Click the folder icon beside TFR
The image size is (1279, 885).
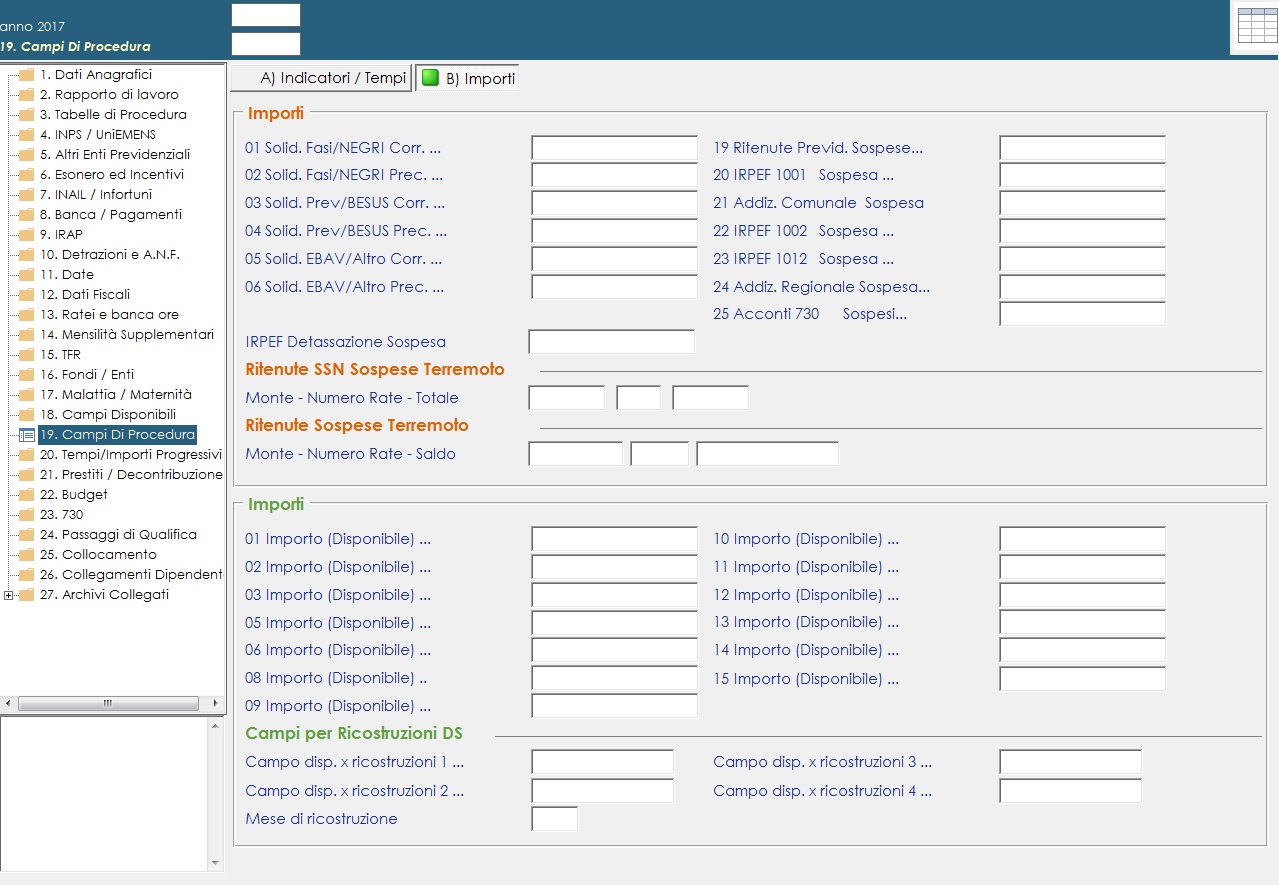pyautogui.click(x=27, y=355)
